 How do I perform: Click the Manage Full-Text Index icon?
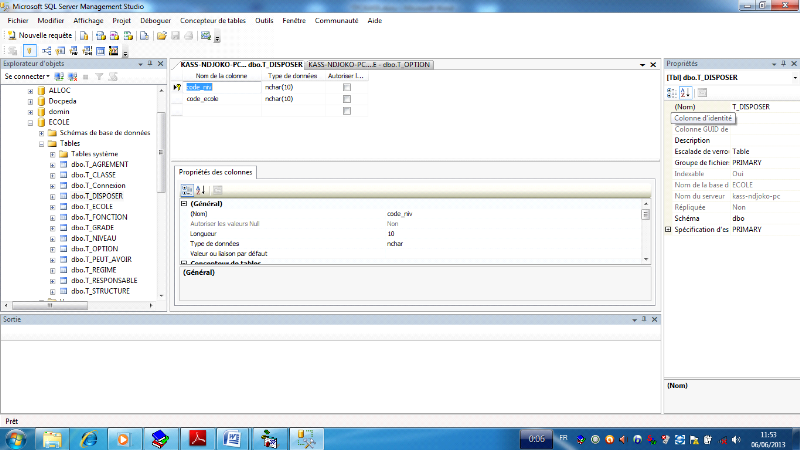(74, 51)
